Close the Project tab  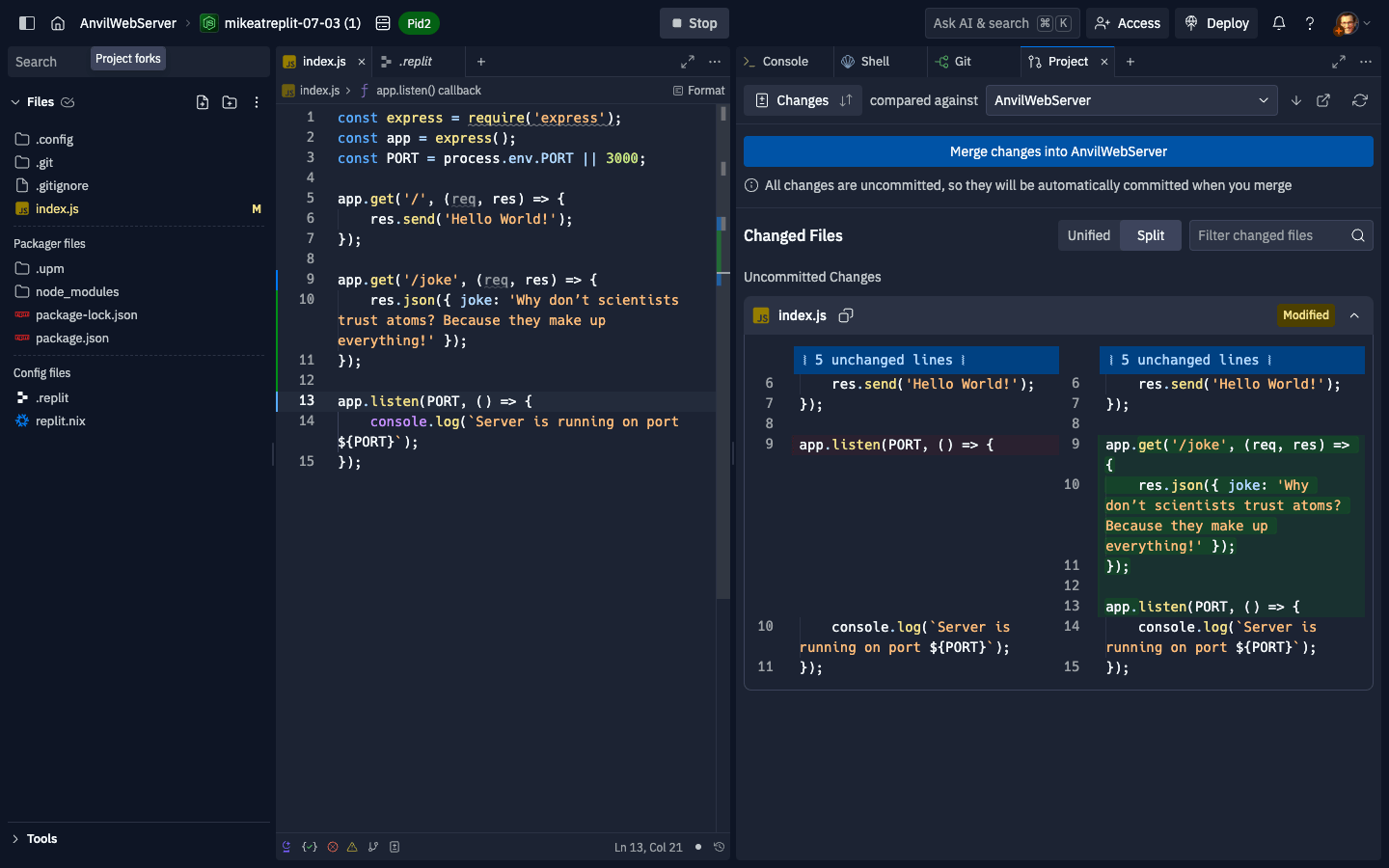click(1104, 62)
